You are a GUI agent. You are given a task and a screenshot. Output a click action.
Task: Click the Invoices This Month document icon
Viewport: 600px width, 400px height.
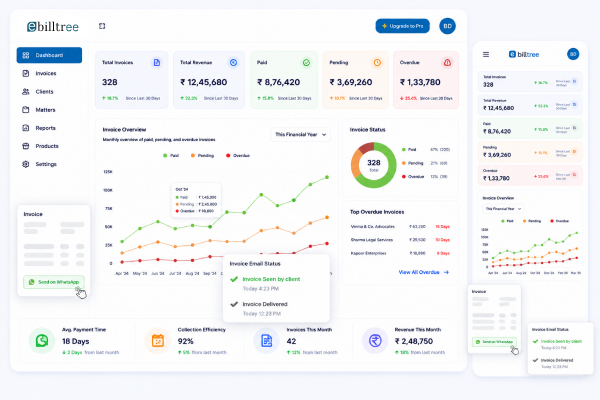point(267,341)
